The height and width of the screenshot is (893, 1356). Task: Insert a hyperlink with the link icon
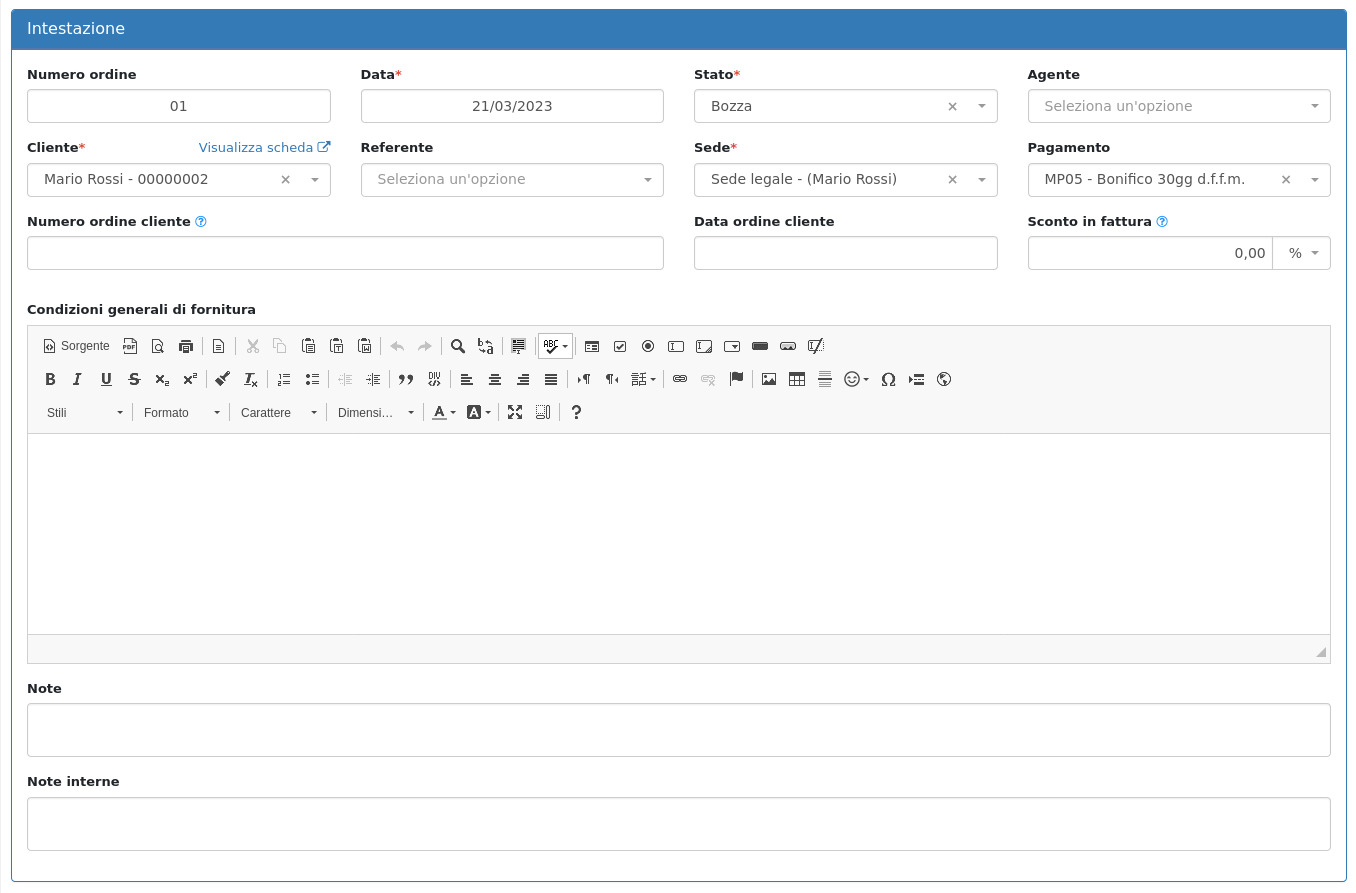[680, 379]
